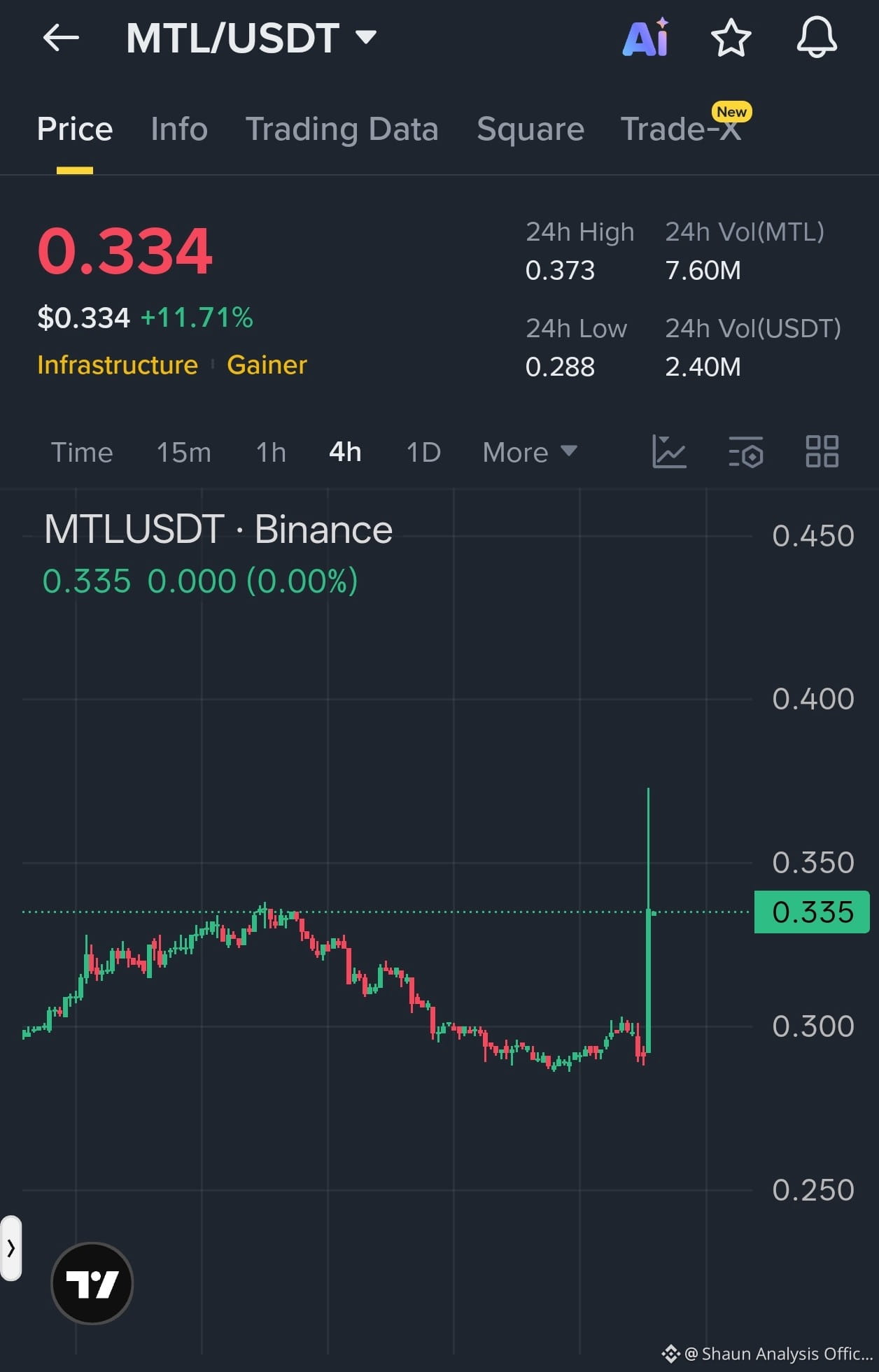Tap the 0.250 price axis label

(813, 1190)
